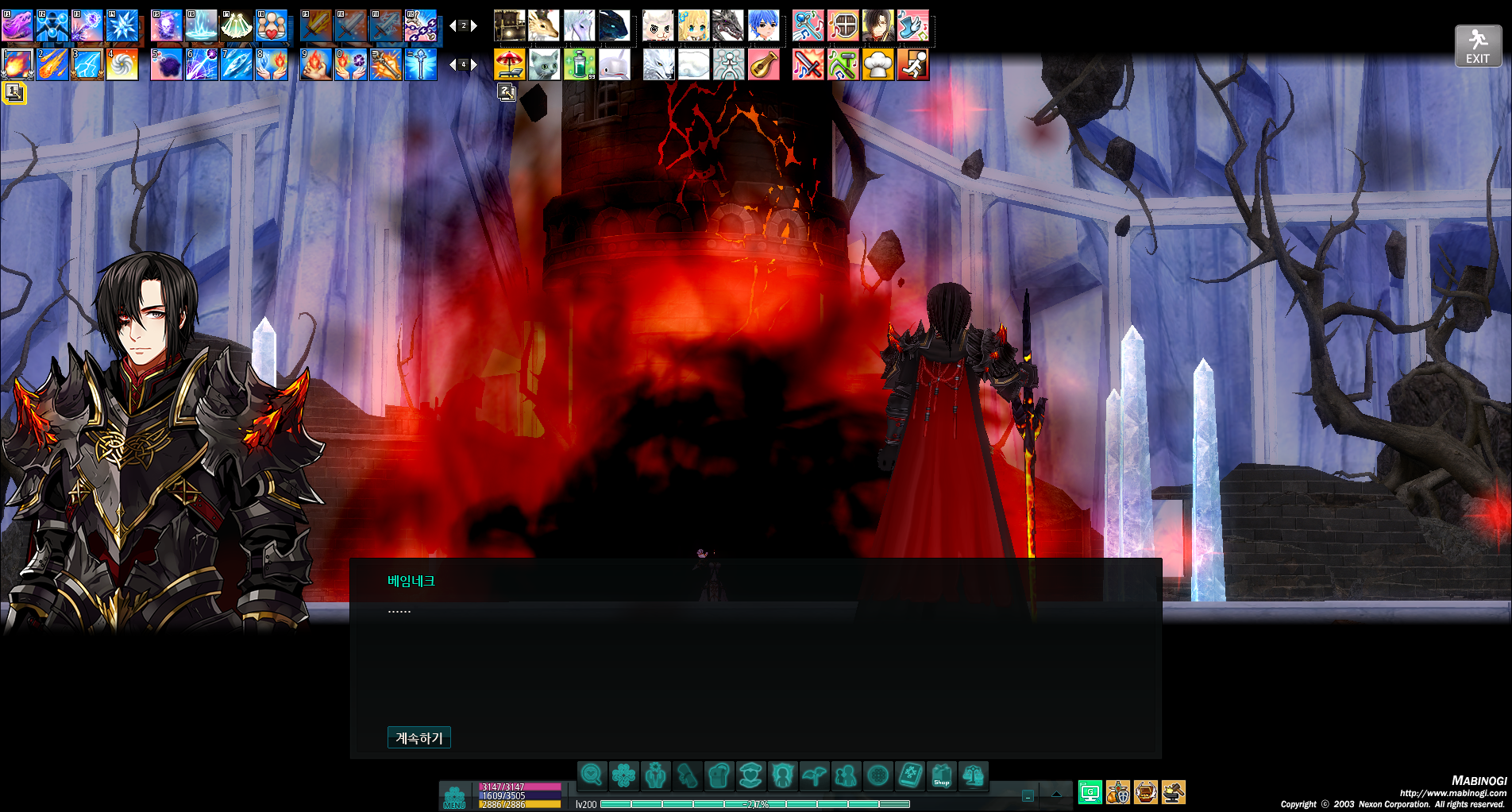Viewport: 1512px width, 812px height.
Task: Summon the white beluga whale pet
Action: coord(615,65)
